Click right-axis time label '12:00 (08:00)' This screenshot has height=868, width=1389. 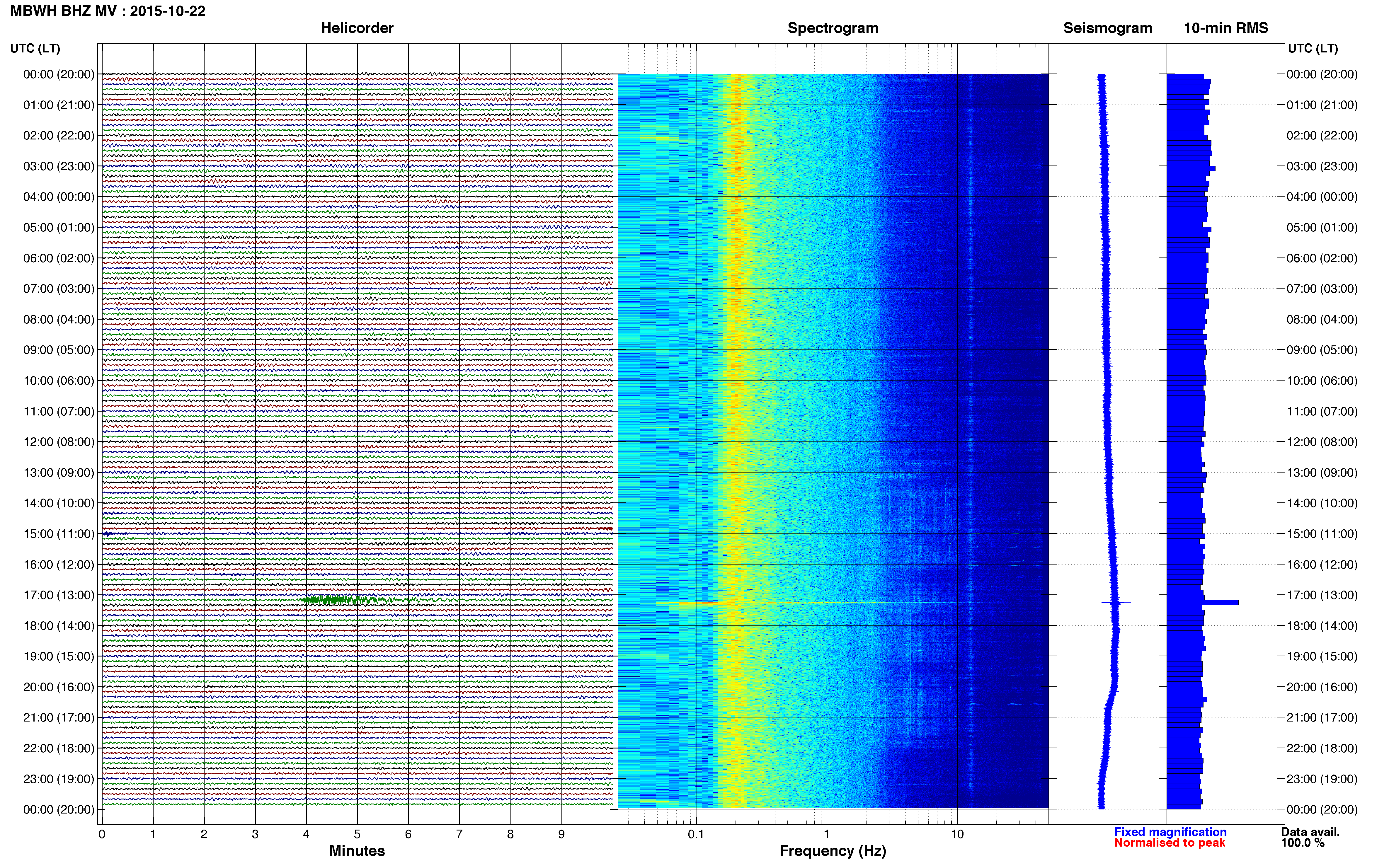coord(1322,442)
